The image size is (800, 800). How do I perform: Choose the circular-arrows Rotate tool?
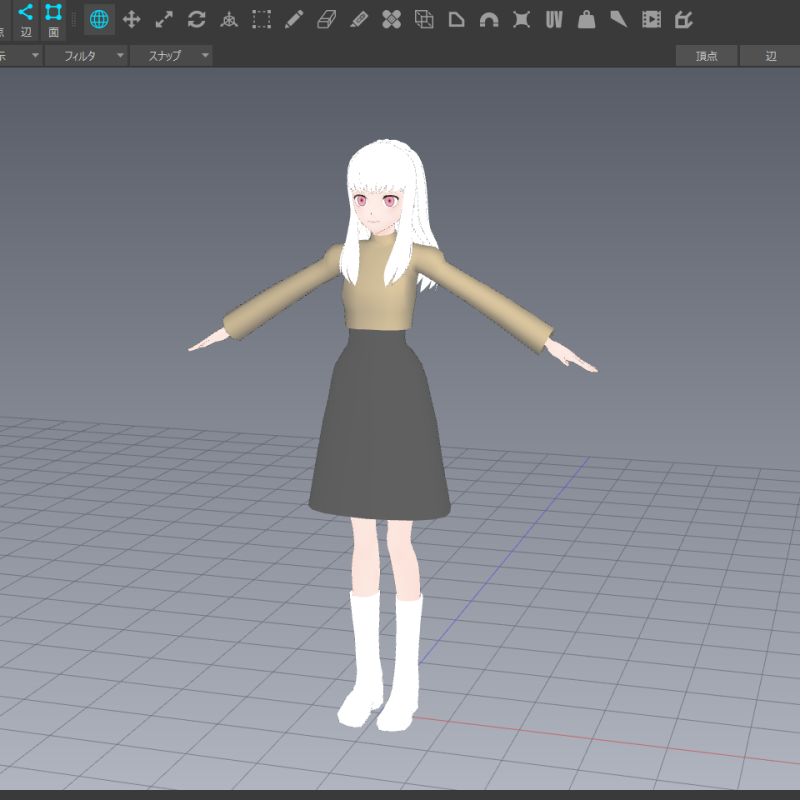coord(196,19)
